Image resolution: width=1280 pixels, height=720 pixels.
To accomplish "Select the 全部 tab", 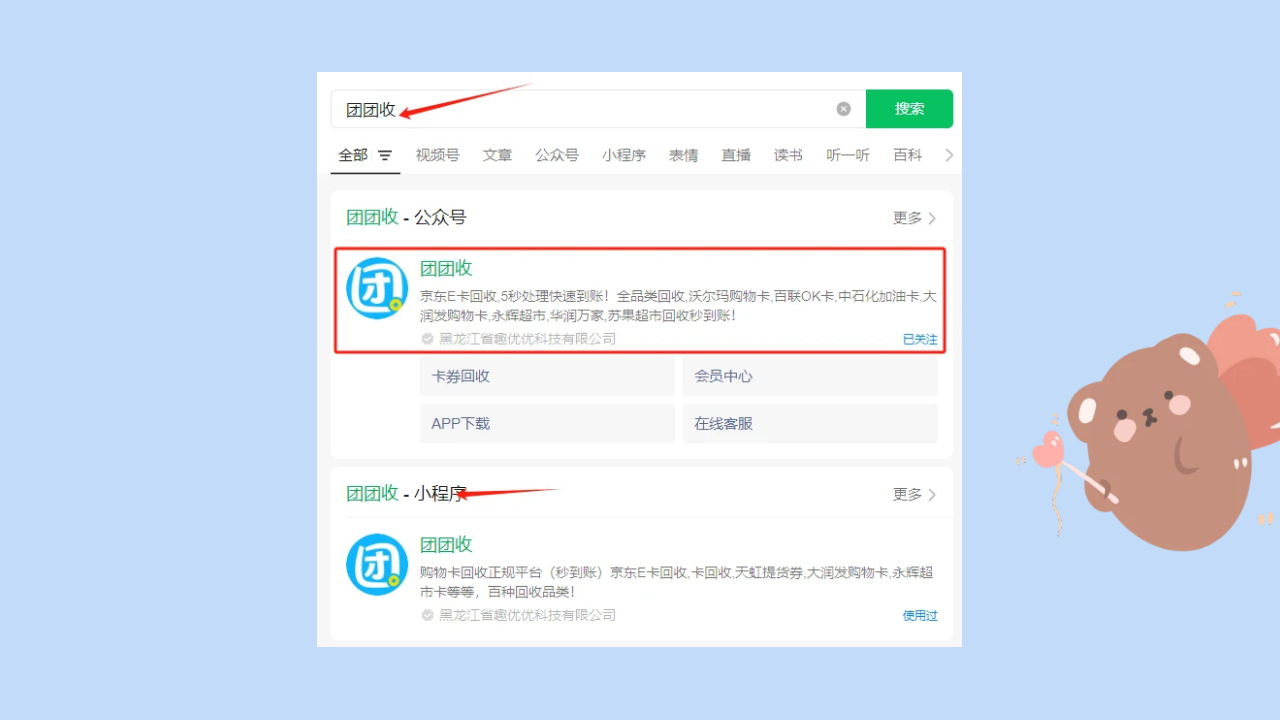I will [353, 155].
